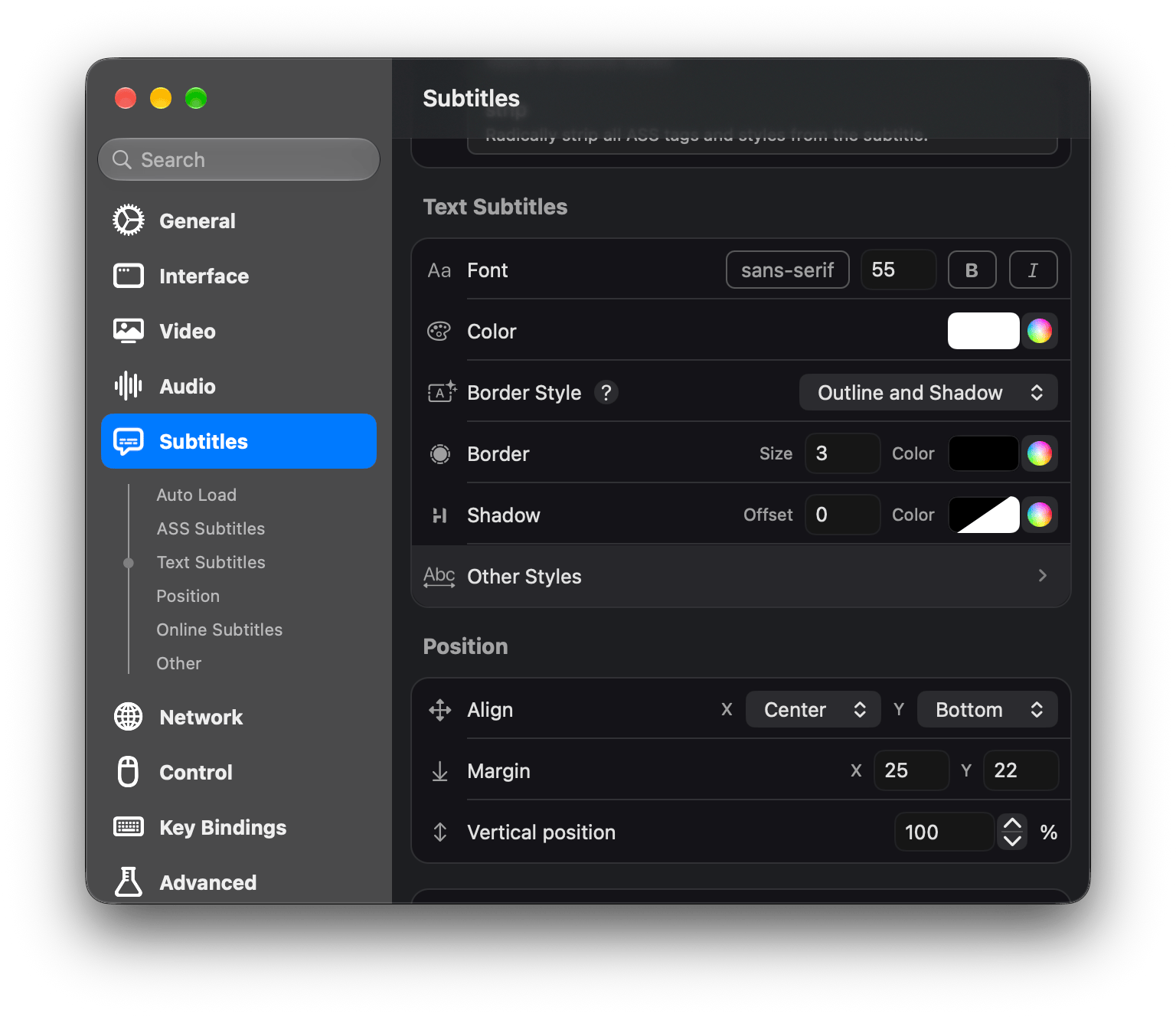The height and width of the screenshot is (1017, 1176).
Task: Expand the Other Styles row chevron
Action: [x=1043, y=576]
